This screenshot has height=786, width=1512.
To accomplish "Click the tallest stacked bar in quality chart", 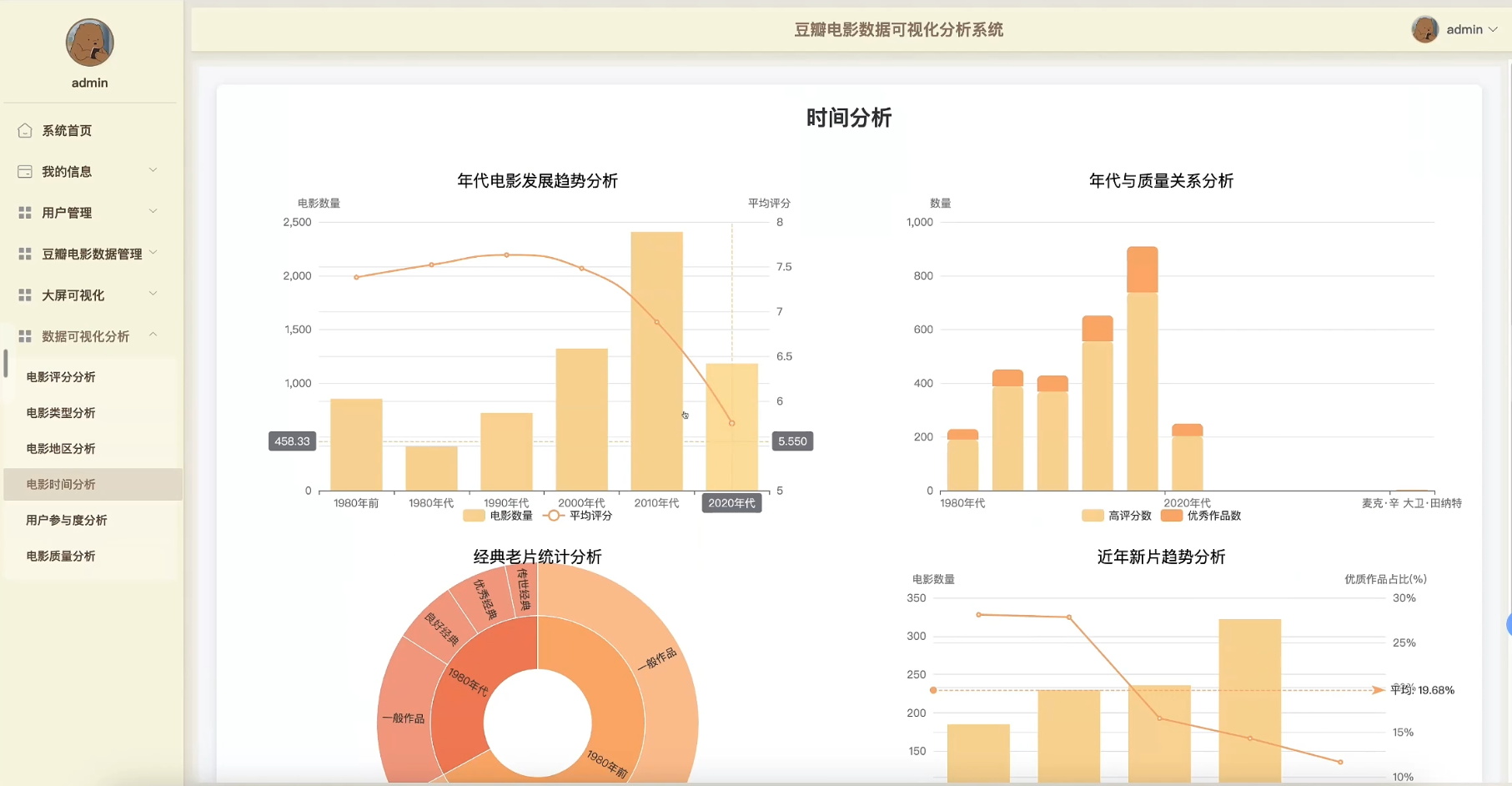I will pyautogui.click(x=1142, y=369).
